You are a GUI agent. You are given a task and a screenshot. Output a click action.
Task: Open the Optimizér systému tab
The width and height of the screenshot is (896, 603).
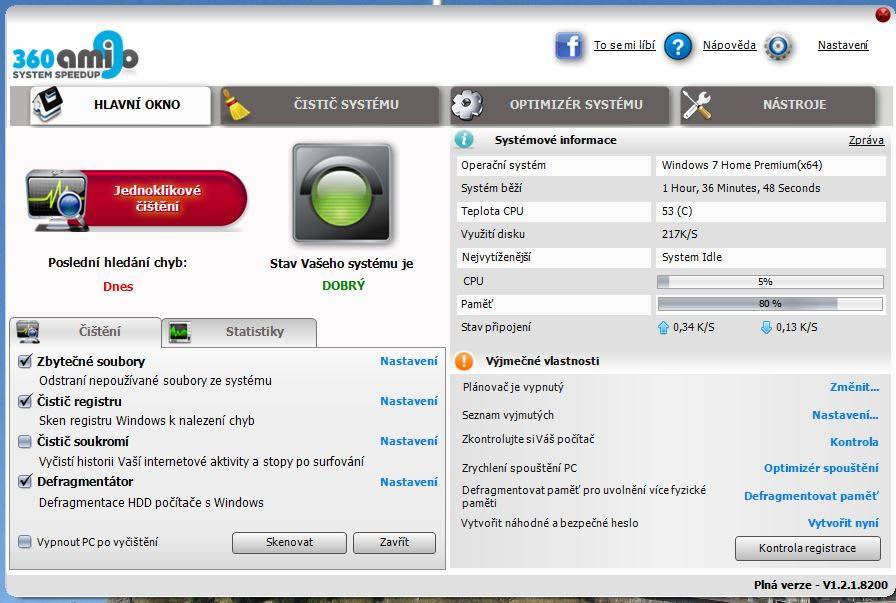pyautogui.click(x=559, y=105)
